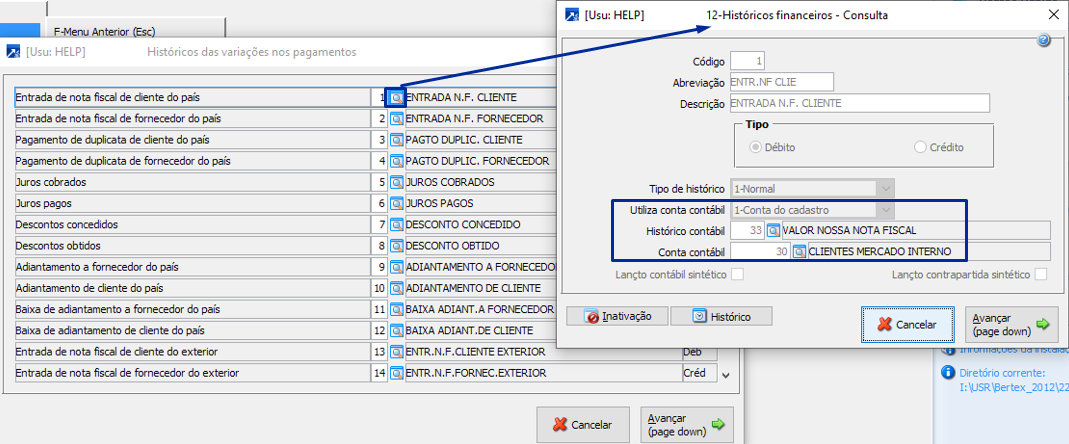Click the blue help question mark icon
The height and width of the screenshot is (444, 1069).
(1043, 41)
